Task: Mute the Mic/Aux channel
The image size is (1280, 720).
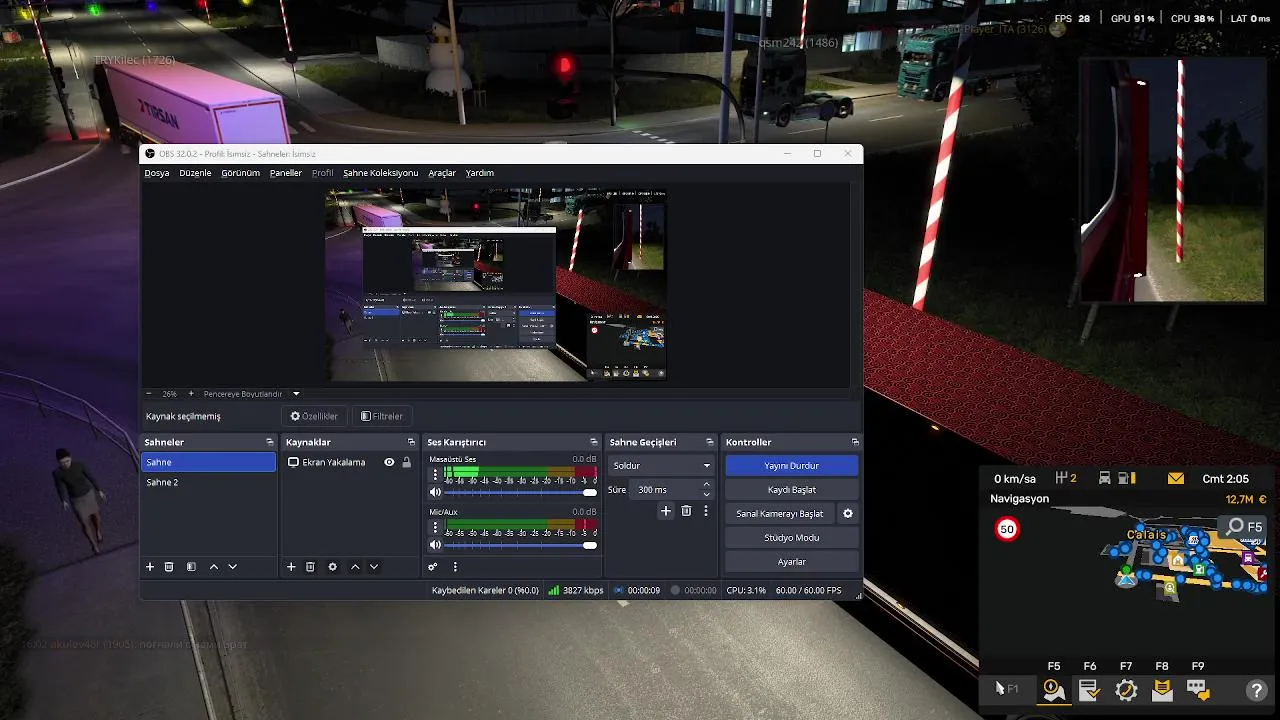Action: point(435,545)
